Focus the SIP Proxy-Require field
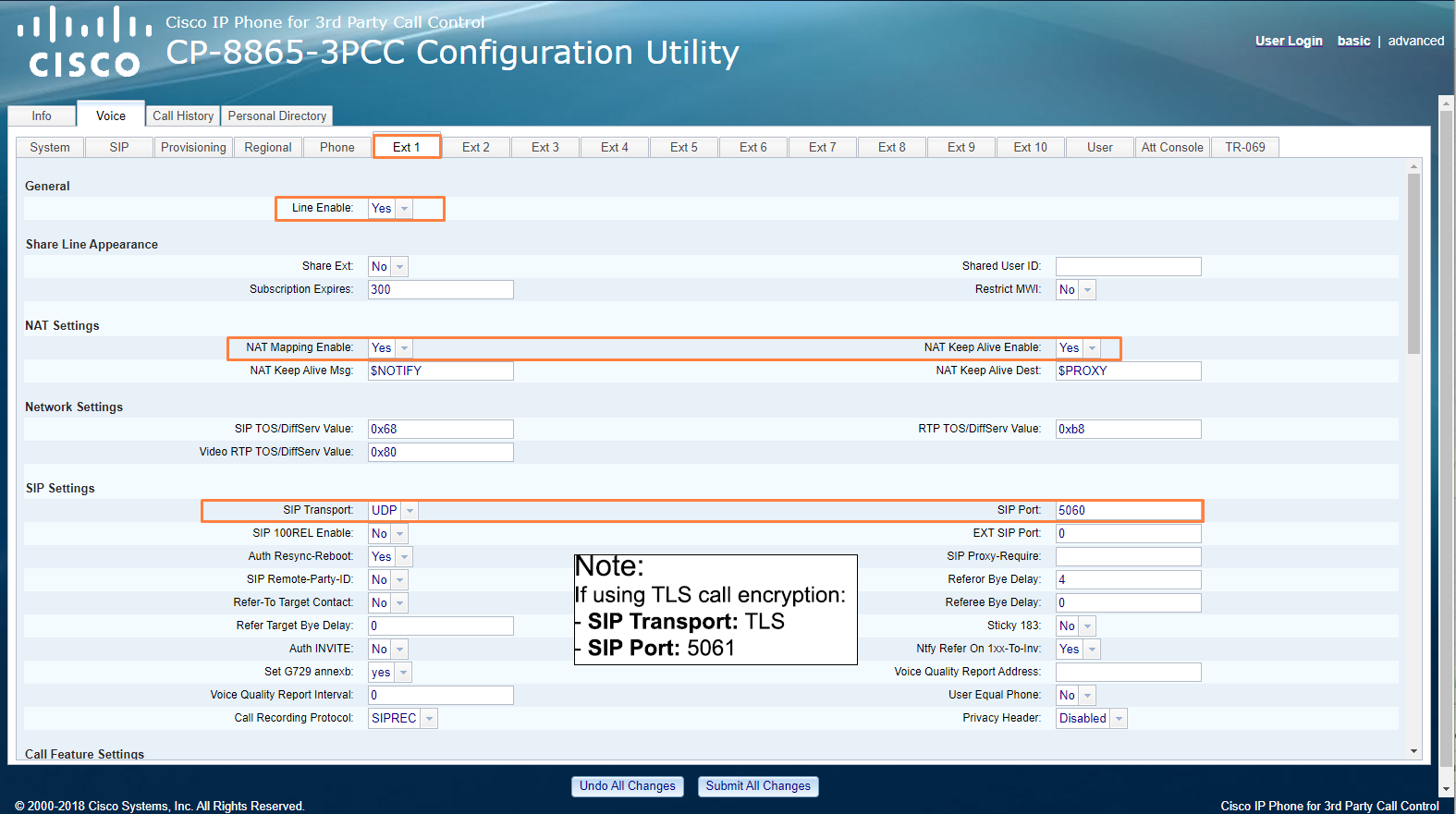Screen dimensions: 1456x814 (1129, 557)
